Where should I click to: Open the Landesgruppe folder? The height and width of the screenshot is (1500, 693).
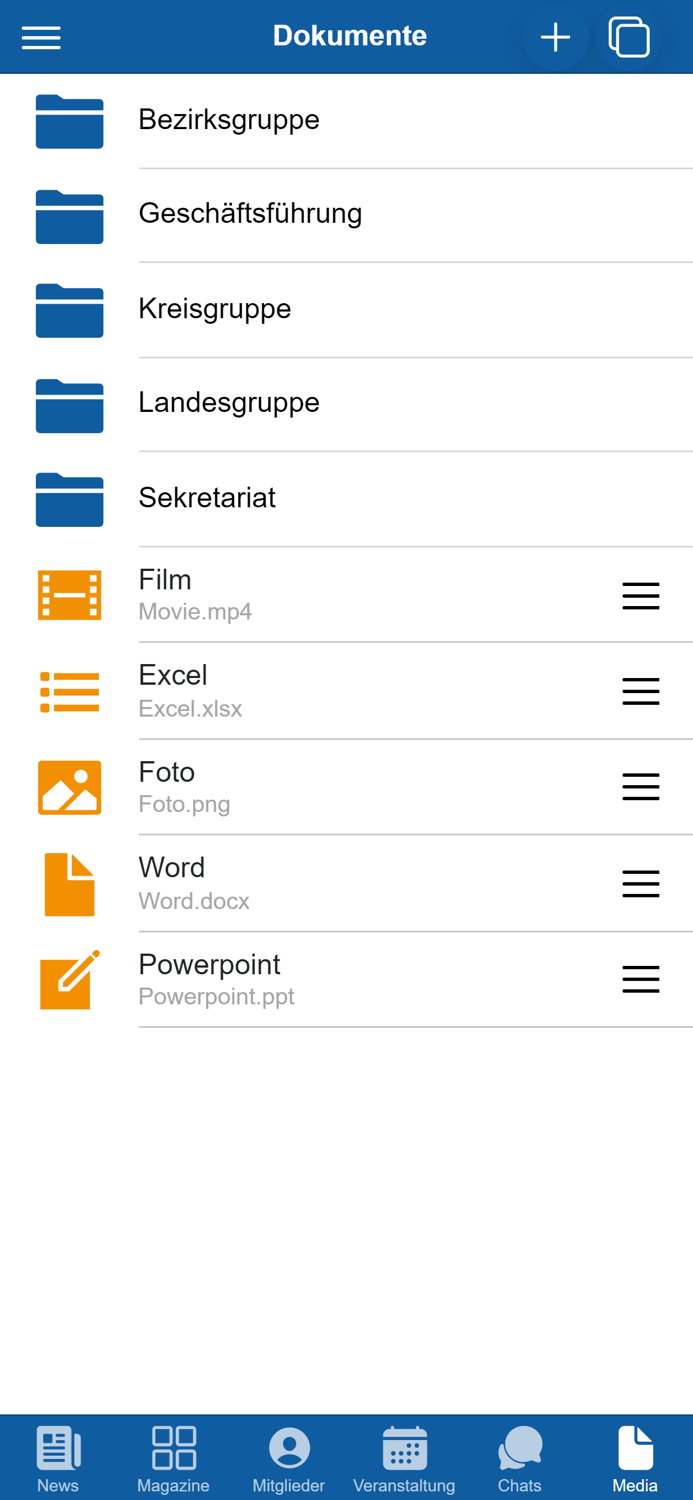pos(229,403)
